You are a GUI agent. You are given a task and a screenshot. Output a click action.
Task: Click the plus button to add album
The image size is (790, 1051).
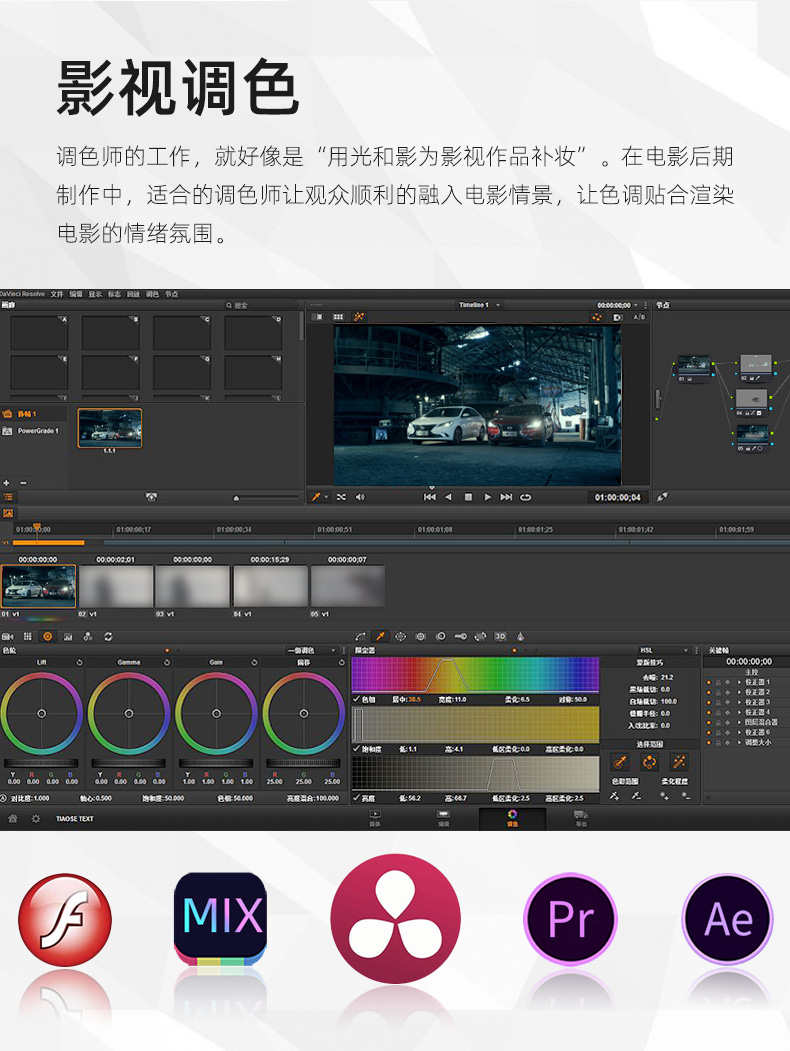(7, 483)
